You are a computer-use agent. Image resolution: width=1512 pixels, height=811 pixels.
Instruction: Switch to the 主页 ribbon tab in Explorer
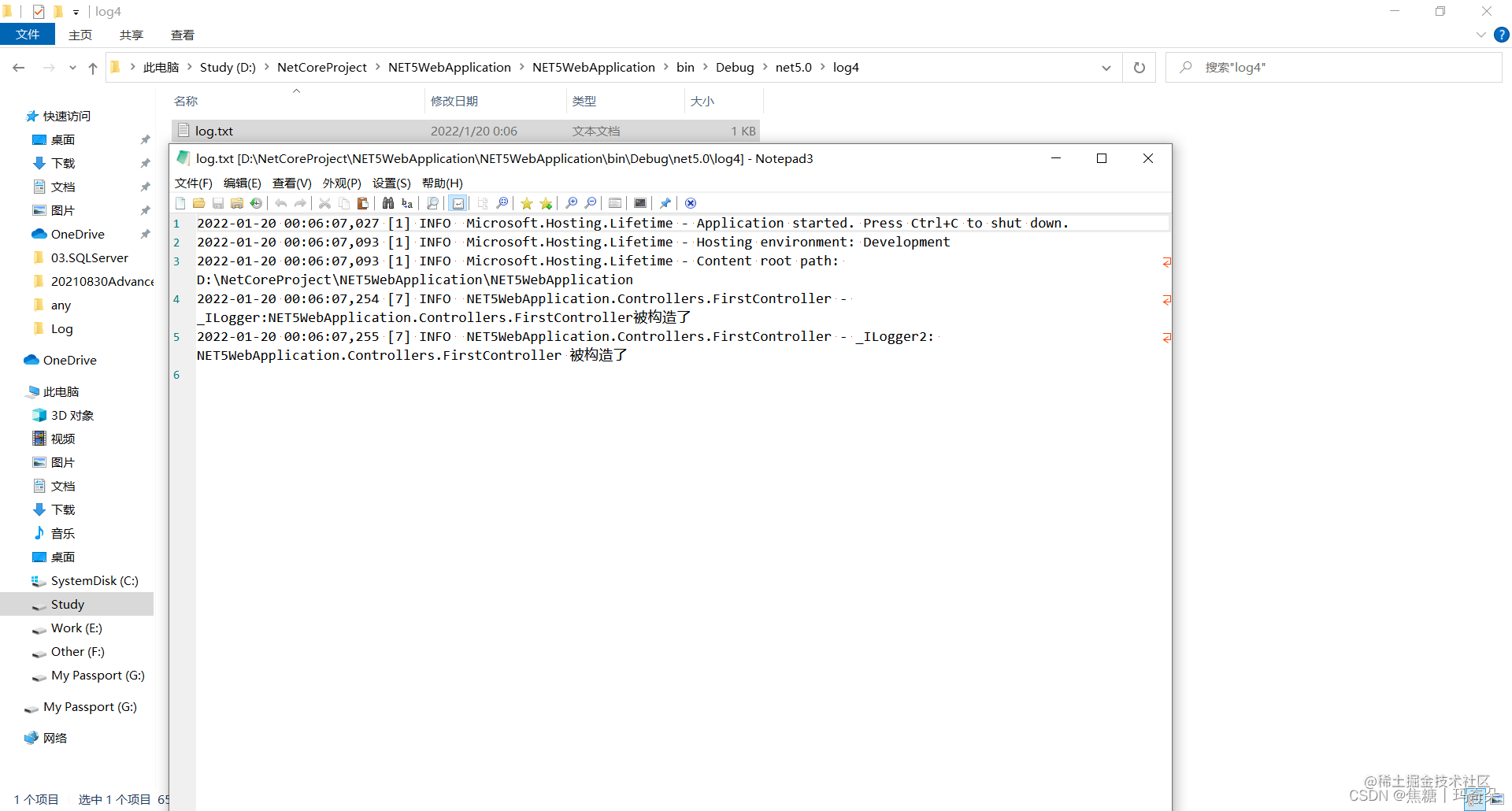coord(80,35)
